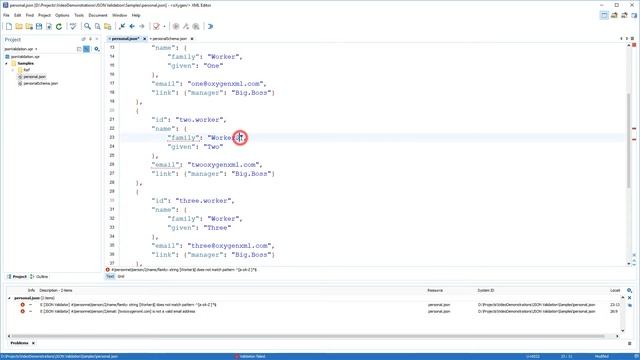The width and height of the screenshot is (640, 360).
Task: Switch to the XQuery Debugger perspective icon
Action: coord(624,16)
